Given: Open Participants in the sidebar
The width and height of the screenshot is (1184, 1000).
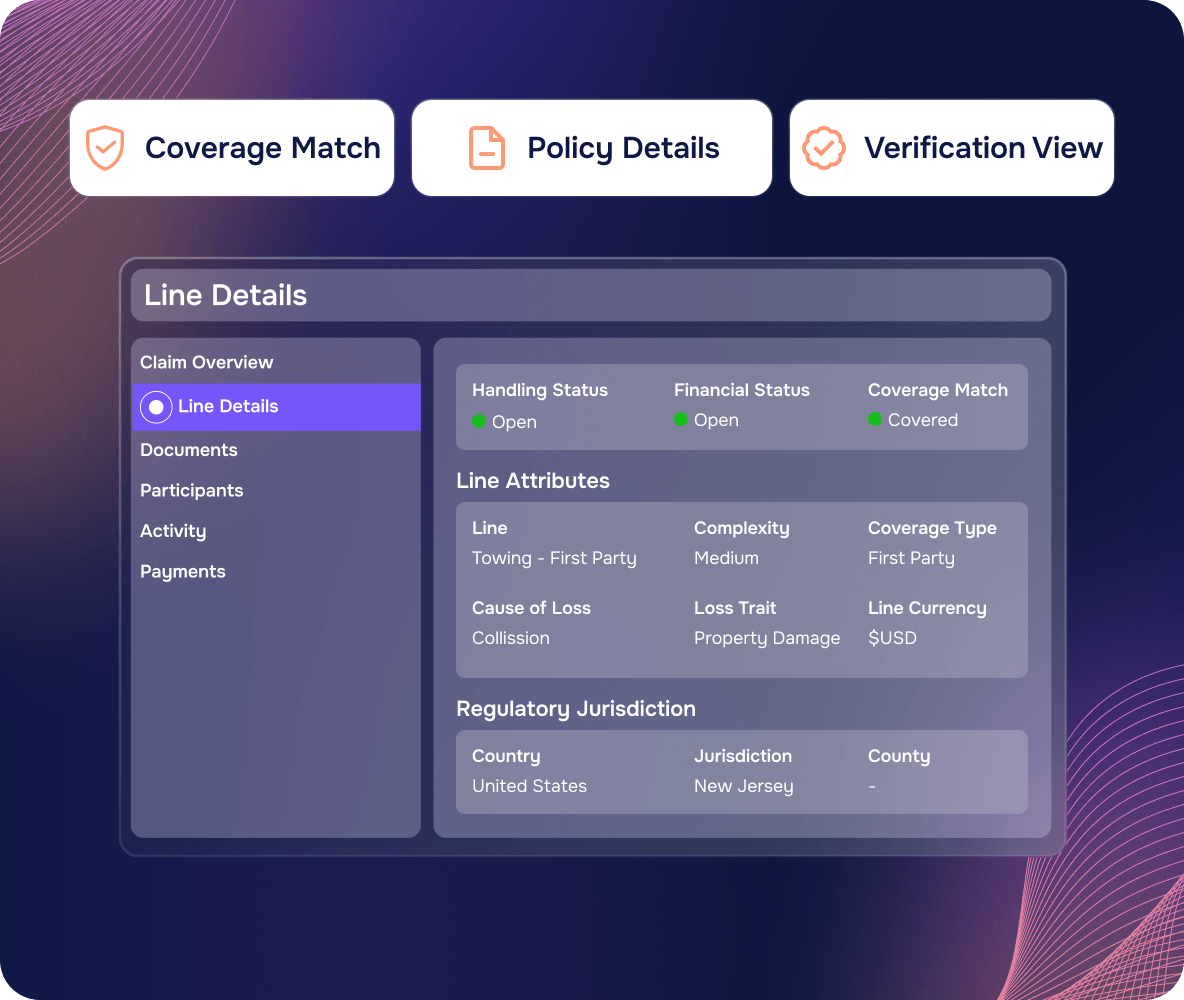Looking at the screenshot, I should (192, 491).
